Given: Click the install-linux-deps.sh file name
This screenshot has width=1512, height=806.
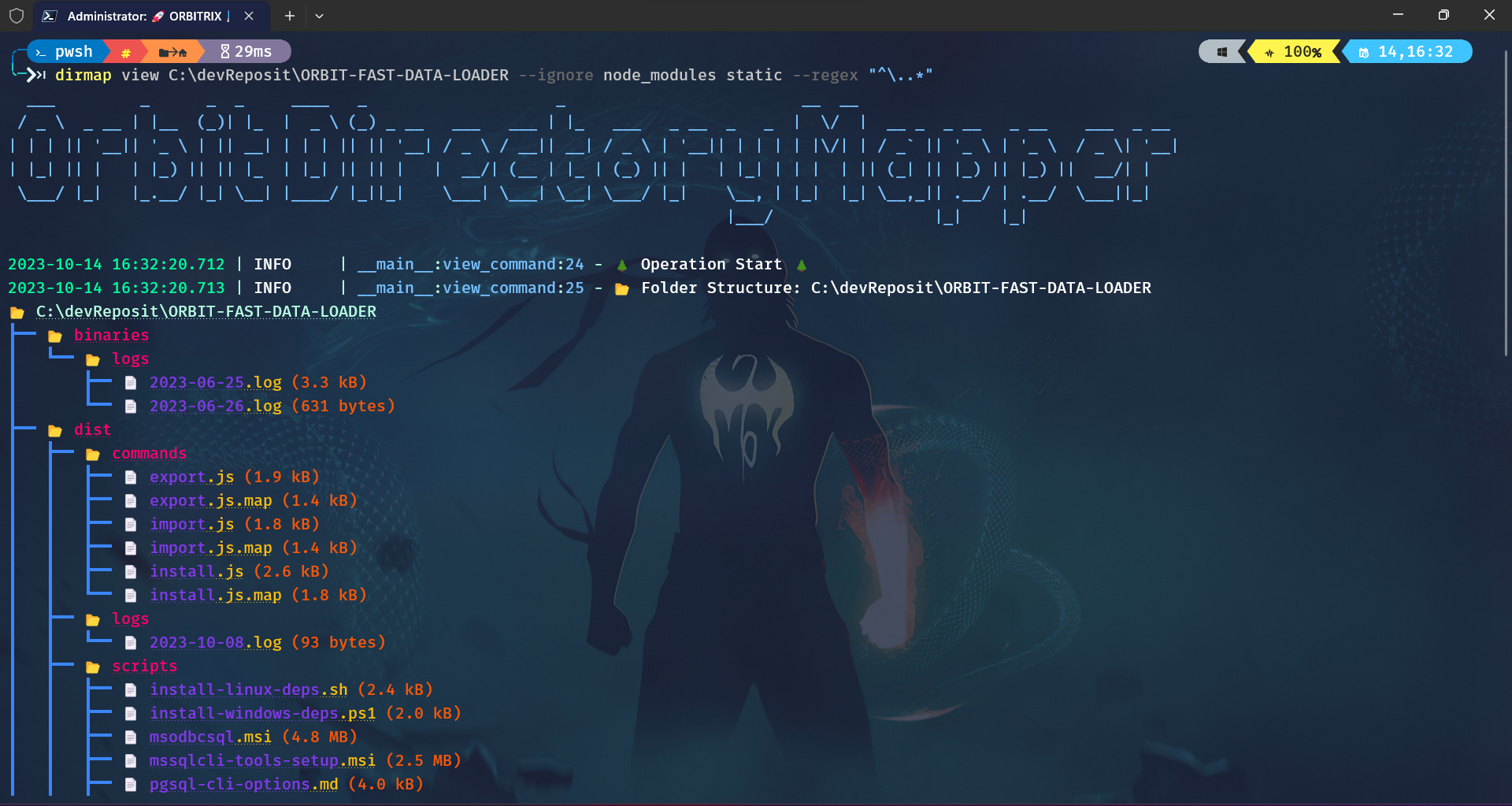Looking at the screenshot, I should point(249,689).
